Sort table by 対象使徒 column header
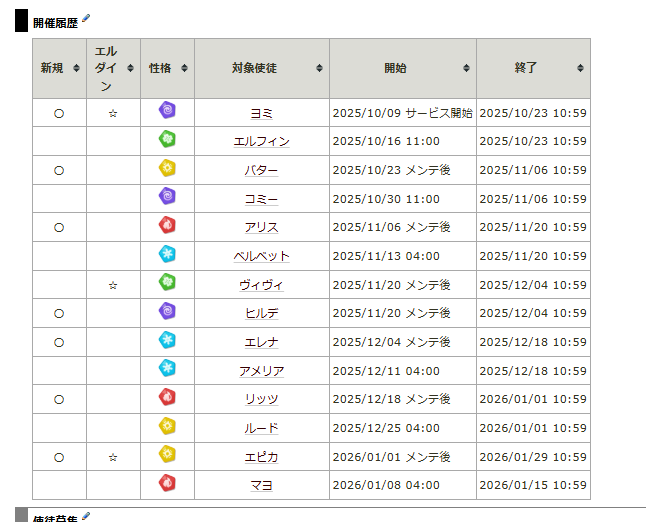 pos(261,68)
